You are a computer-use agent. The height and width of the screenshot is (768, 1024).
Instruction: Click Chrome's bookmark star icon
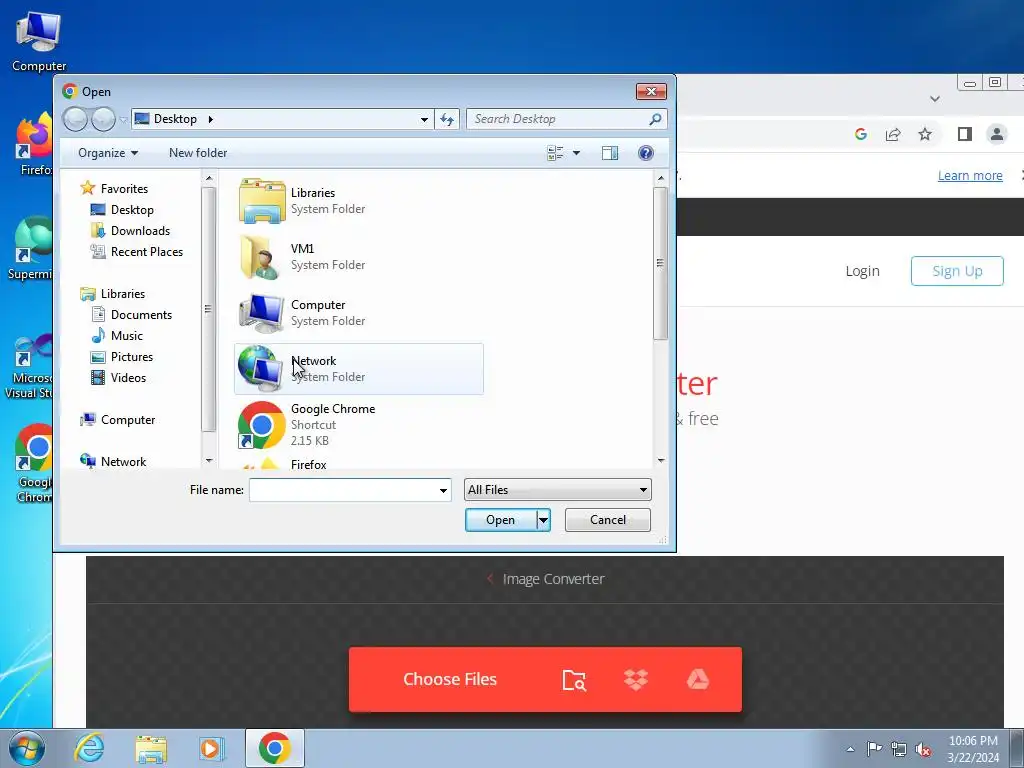[925, 135]
